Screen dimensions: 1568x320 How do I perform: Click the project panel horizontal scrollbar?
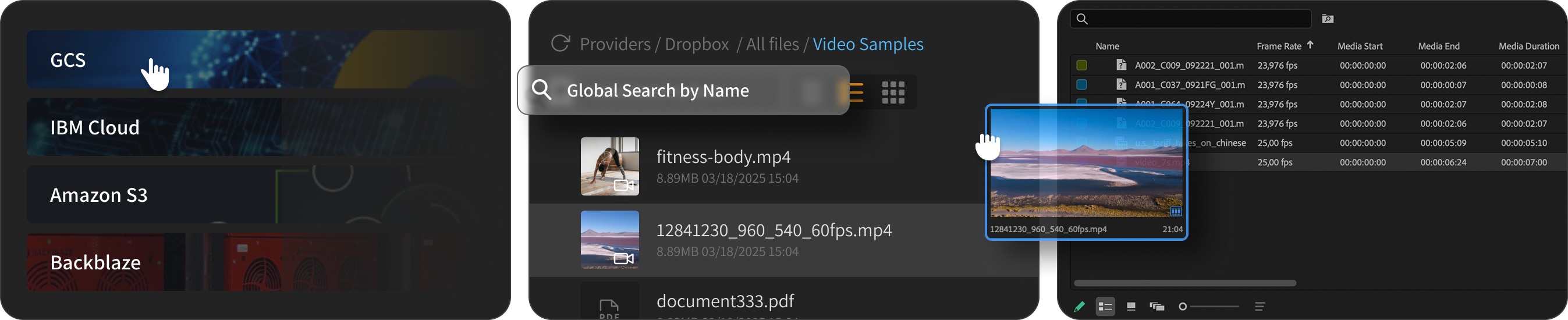click(1184, 283)
